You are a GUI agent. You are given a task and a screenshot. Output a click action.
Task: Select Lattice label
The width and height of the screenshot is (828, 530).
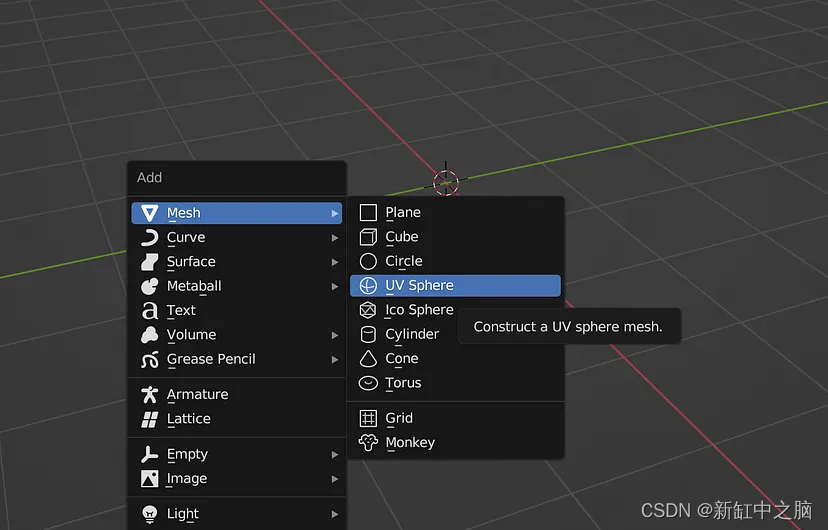[x=189, y=419]
